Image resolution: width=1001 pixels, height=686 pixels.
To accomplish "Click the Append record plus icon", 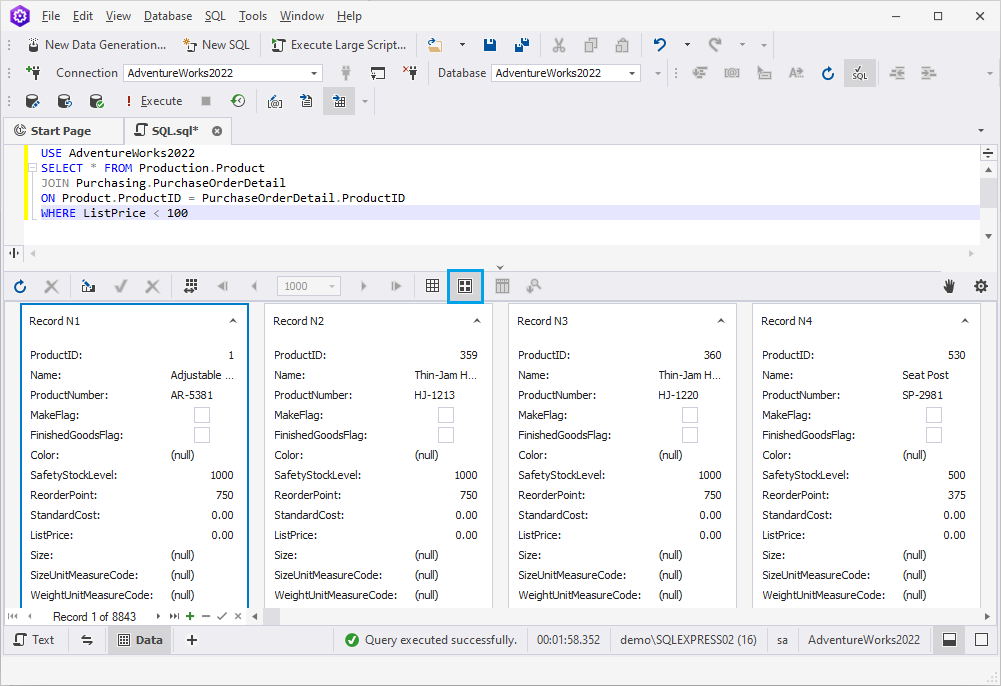I will 190,616.
